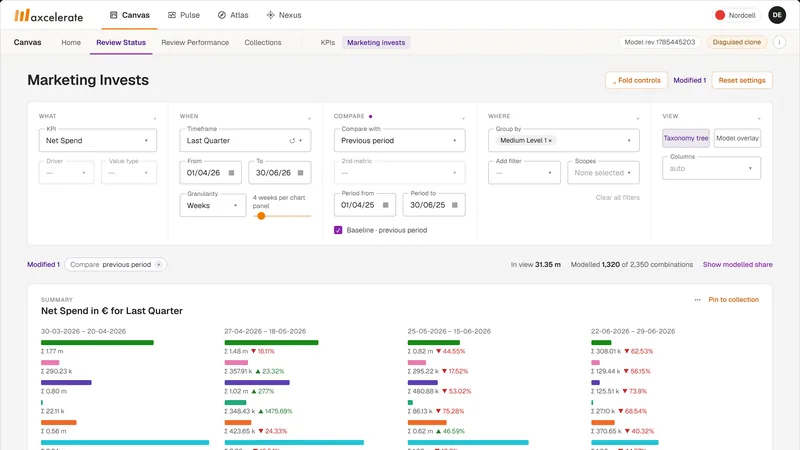Open the Group by dropdown
Viewport: 800px width, 450px height.
point(564,140)
